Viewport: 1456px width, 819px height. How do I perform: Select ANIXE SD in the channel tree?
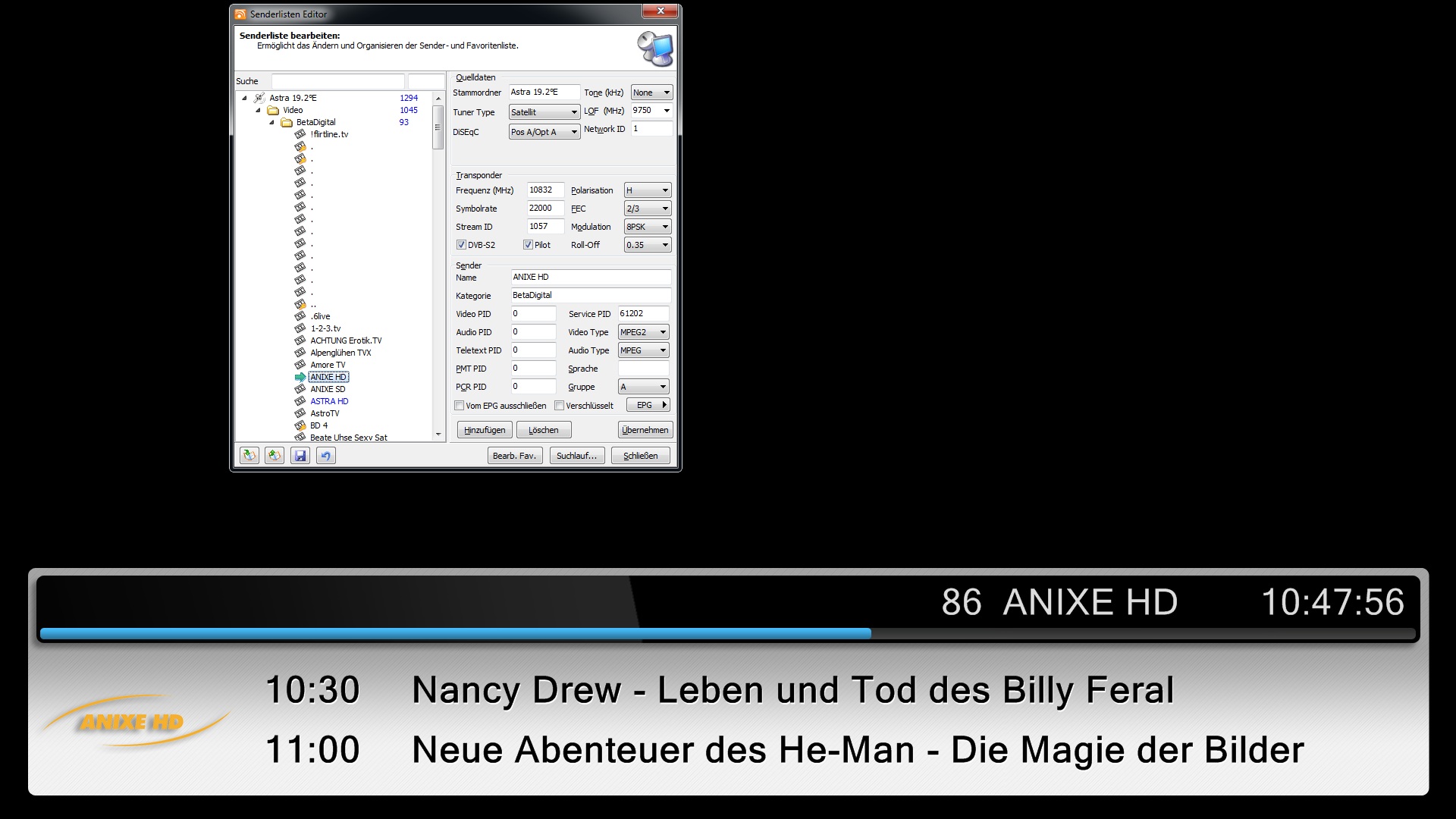(328, 389)
